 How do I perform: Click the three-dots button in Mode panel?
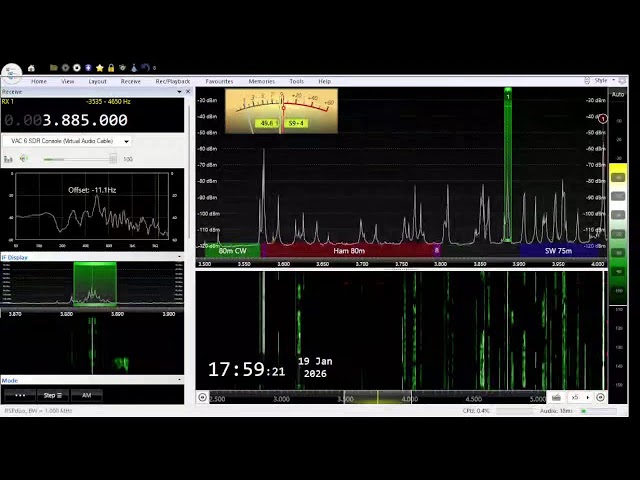point(20,395)
